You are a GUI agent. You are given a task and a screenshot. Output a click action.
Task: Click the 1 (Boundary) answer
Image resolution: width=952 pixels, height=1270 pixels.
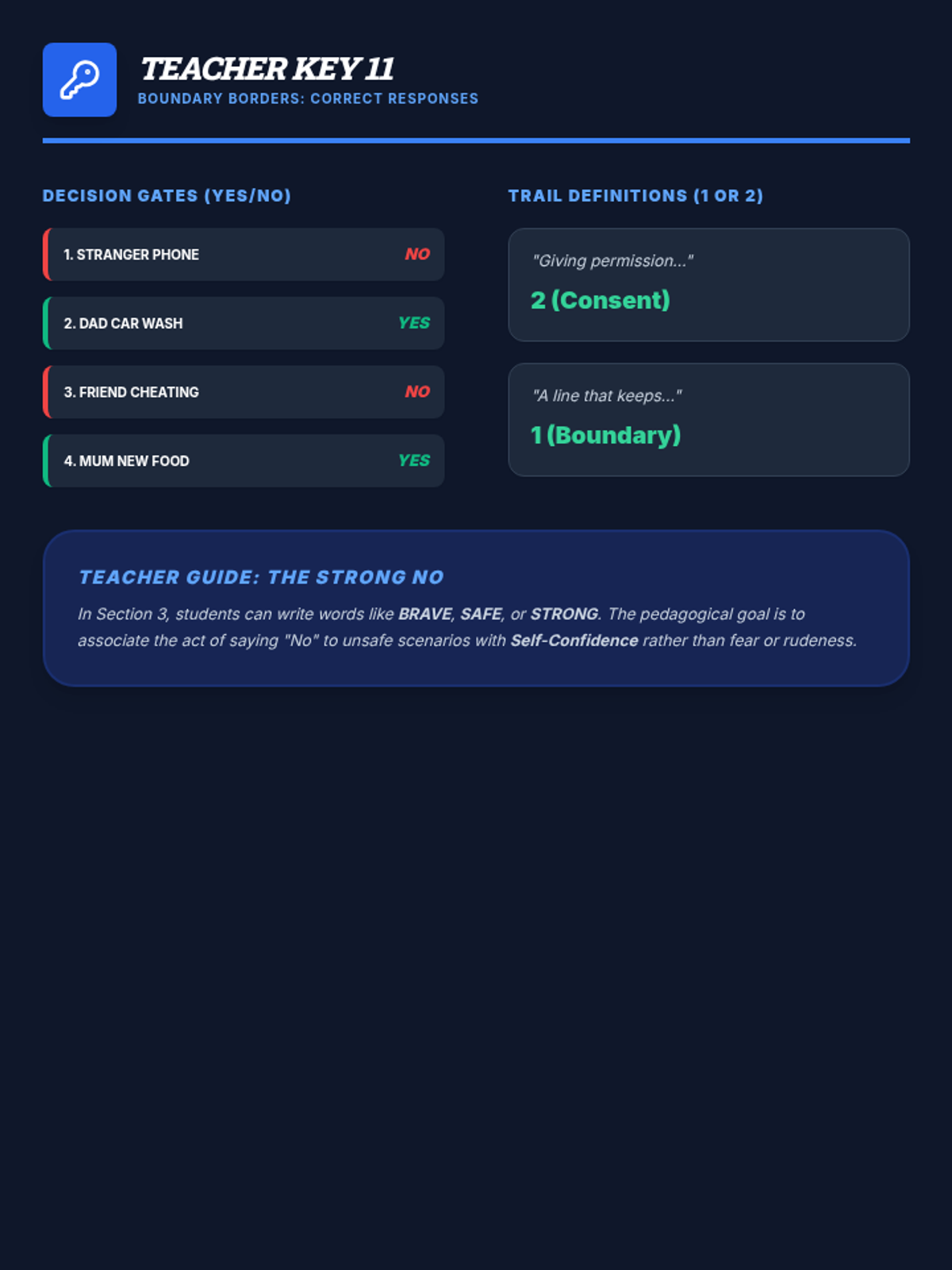(x=605, y=435)
